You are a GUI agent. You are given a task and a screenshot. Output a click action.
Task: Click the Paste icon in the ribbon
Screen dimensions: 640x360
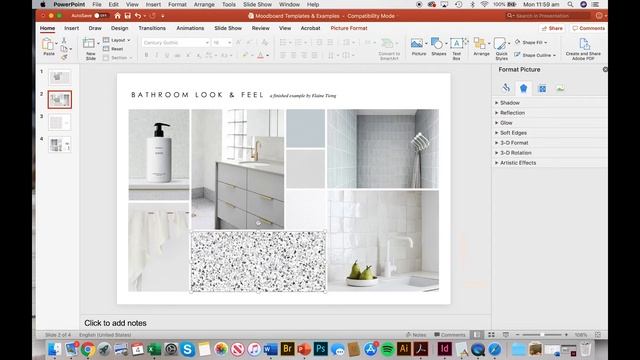pos(48,44)
